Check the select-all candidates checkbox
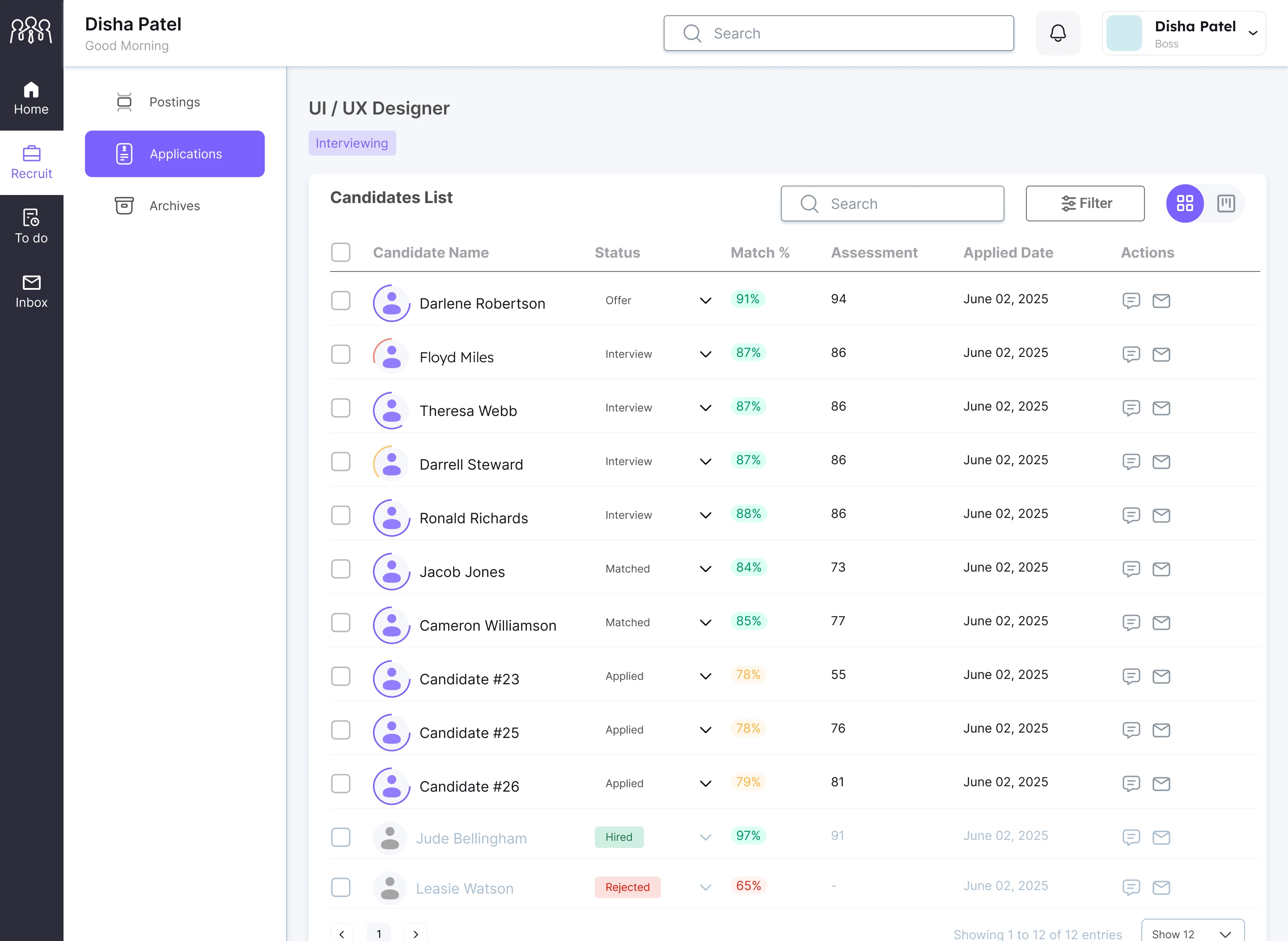The height and width of the screenshot is (941, 1288). point(341,252)
